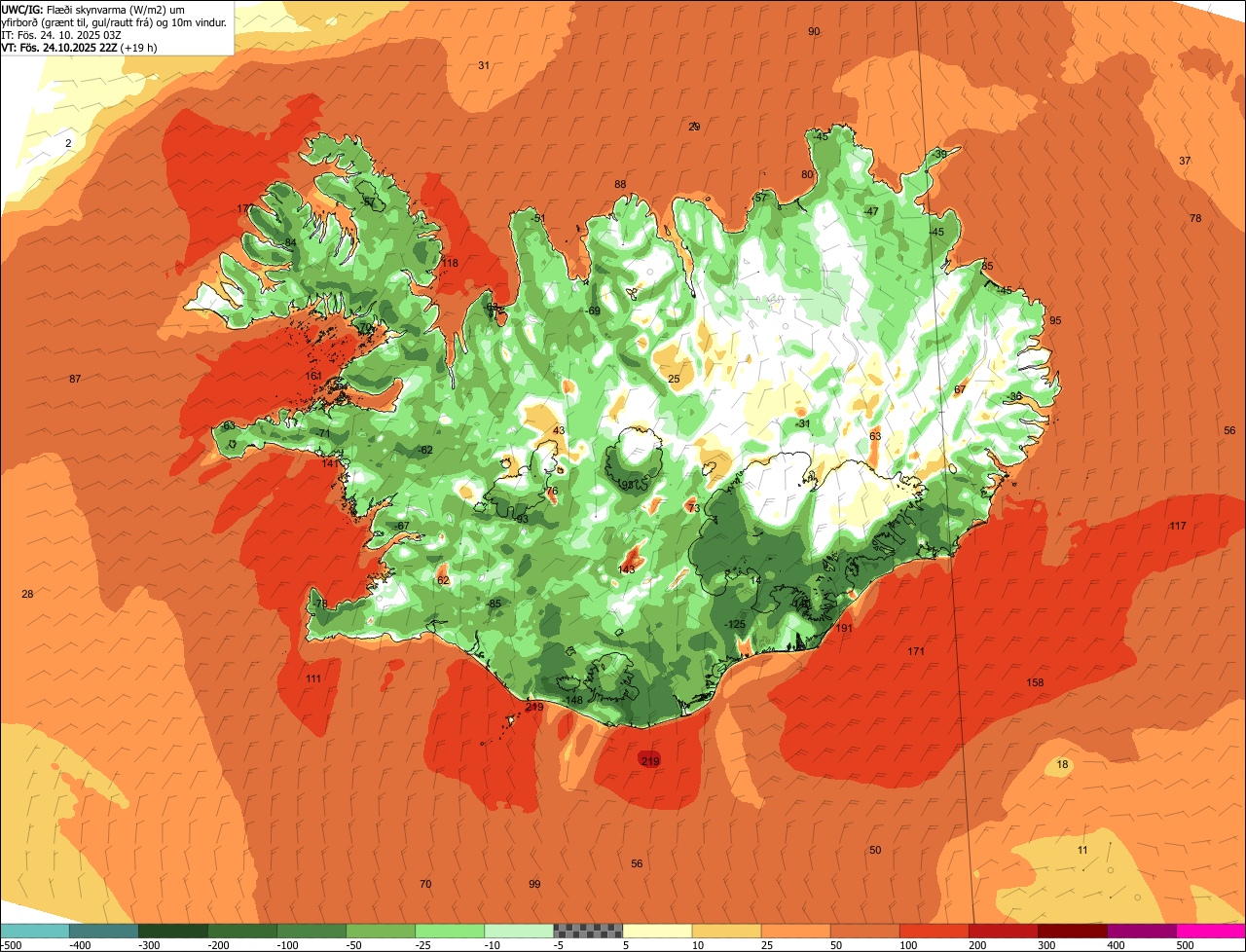Viewport: 1246px width, 952px height.
Task: Select the checkered -5 to 5 legend swatch
Action: (x=588, y=932)
